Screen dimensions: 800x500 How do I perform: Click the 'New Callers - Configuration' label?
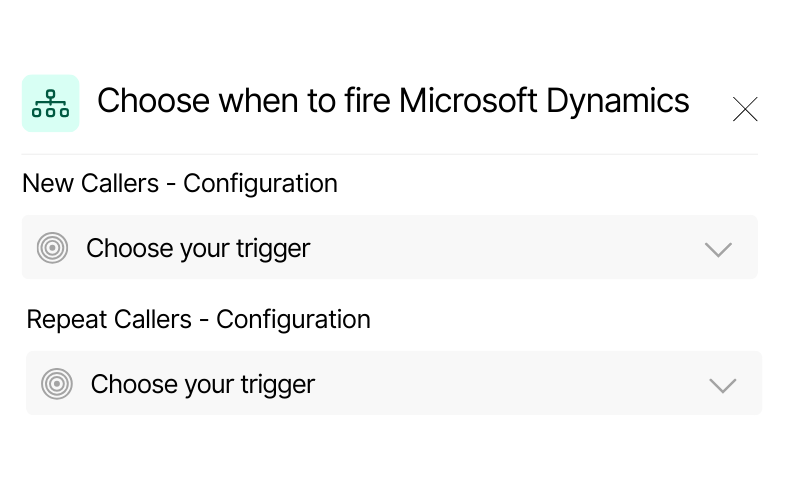point(180,184)
